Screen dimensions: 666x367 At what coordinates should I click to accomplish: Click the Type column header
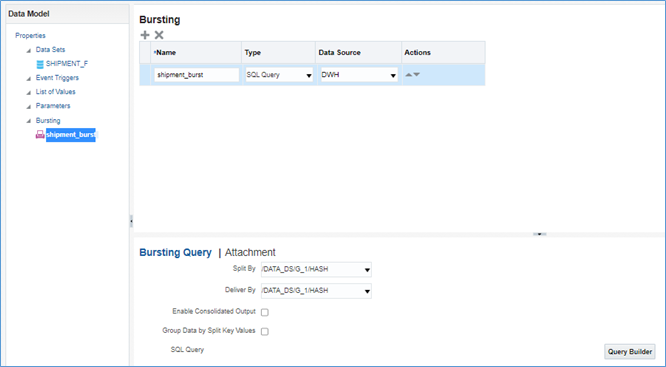pos(278,53)
